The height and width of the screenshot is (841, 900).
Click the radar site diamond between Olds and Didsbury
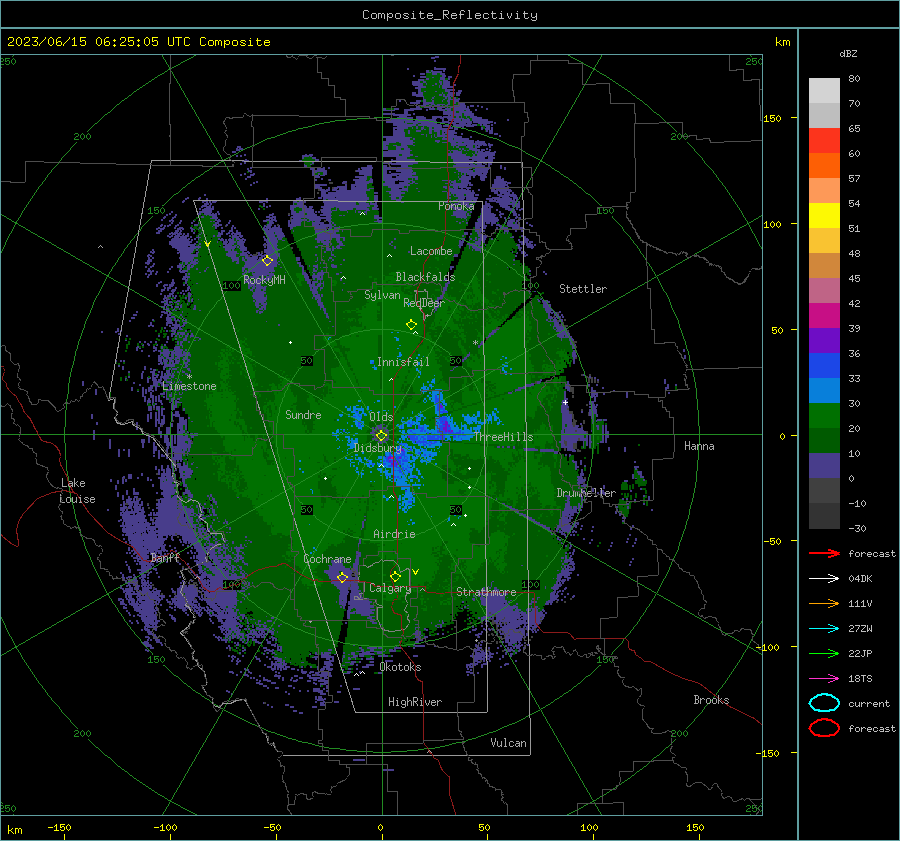coord(381,436)
